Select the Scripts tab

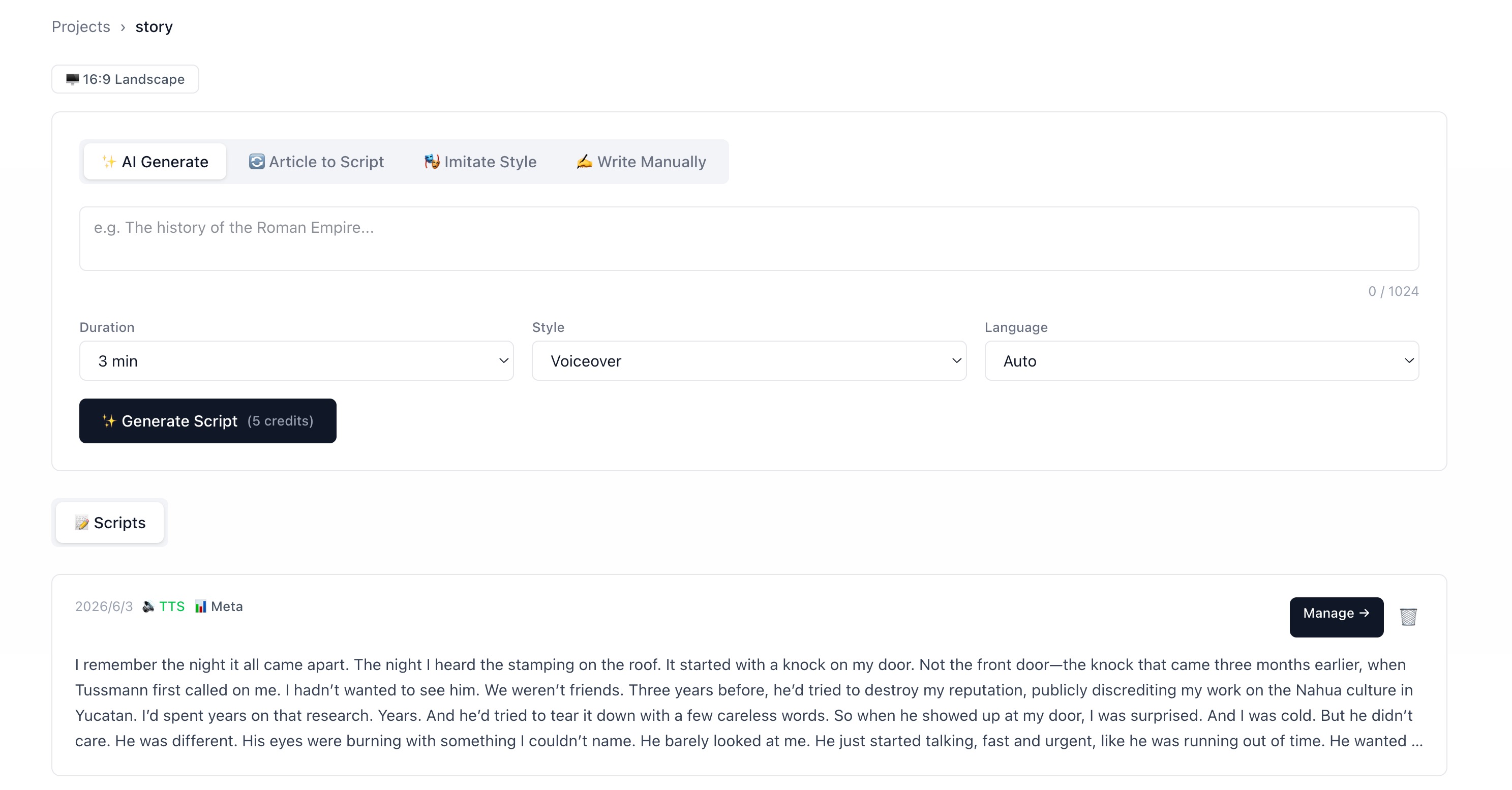110,523
